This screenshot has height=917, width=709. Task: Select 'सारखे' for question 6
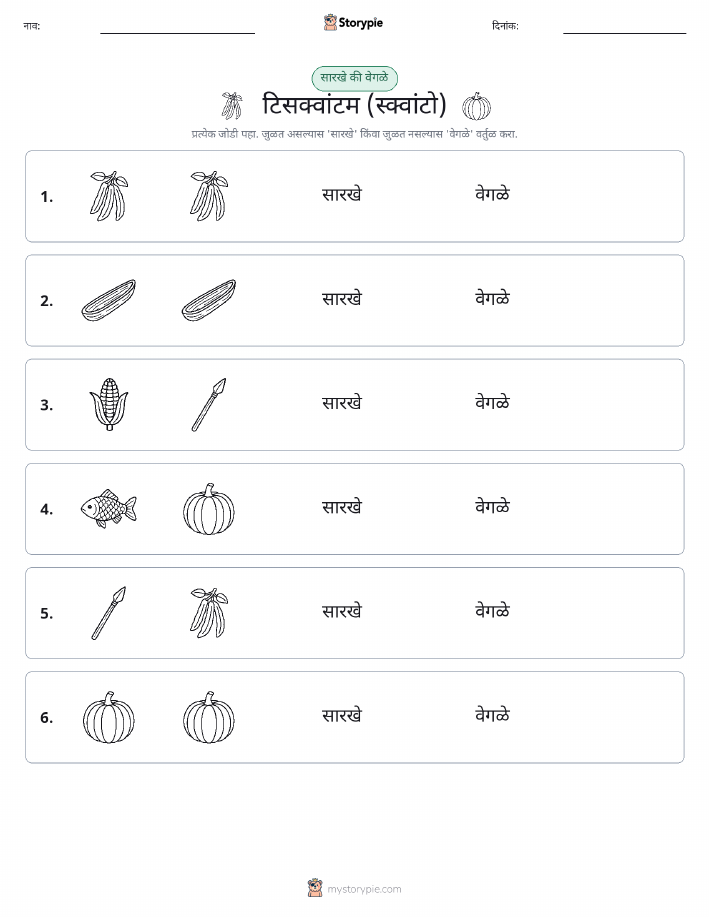tap(342, 715)
